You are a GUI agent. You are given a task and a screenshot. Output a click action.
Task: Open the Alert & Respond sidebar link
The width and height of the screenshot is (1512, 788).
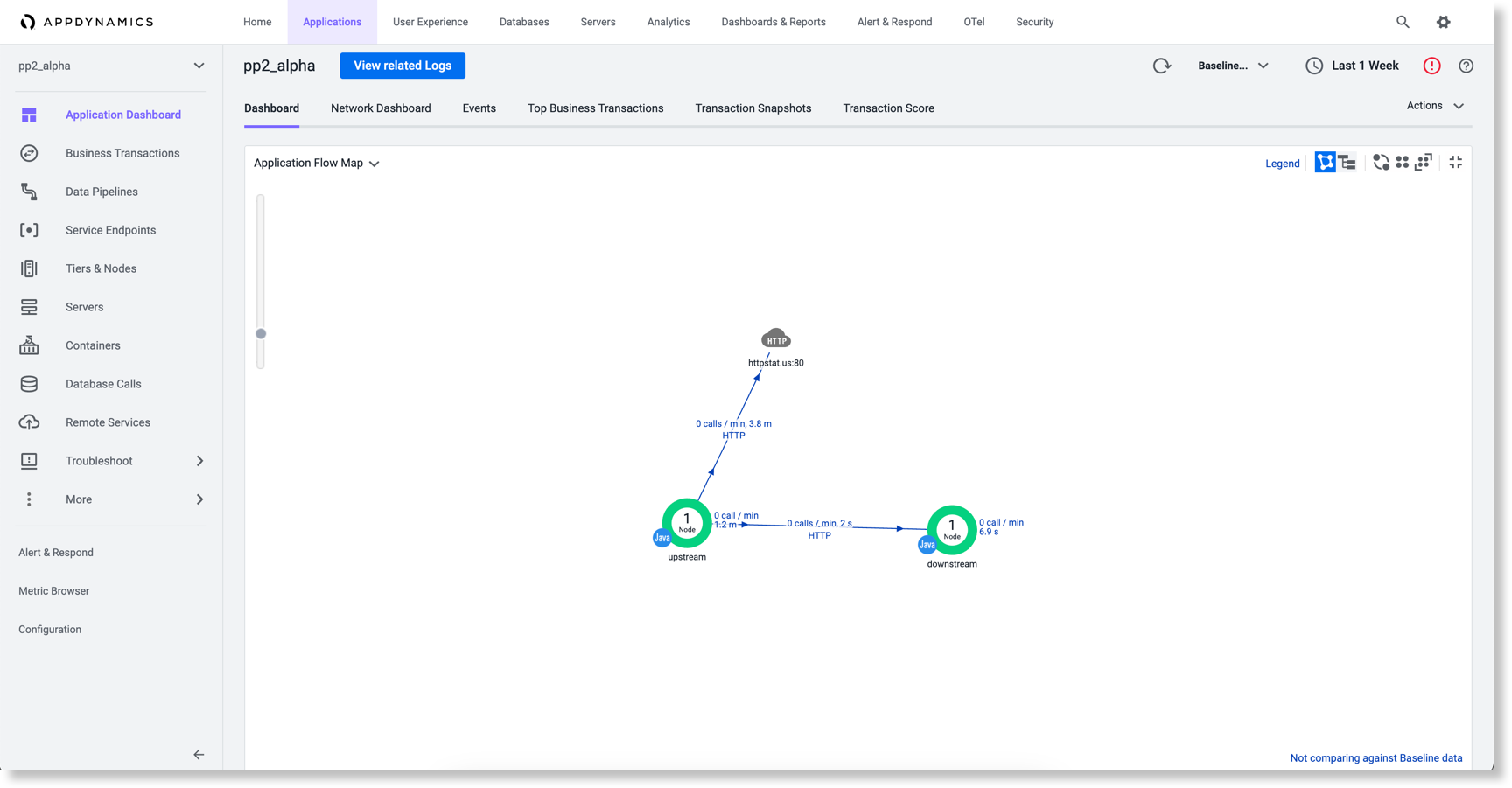point(56,553)
